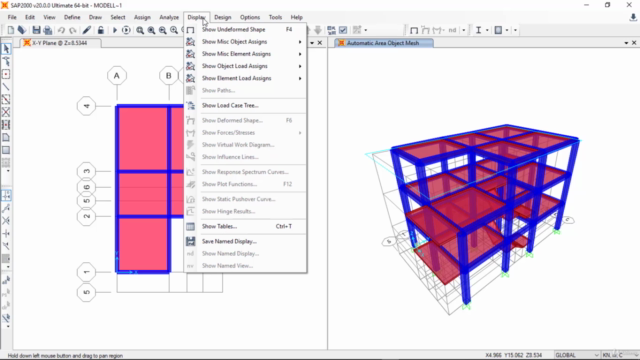The height and width of the screenshot is (360, 640).
Task: Toggle snap to perpendicular projections
Action: tap(6, 233)
